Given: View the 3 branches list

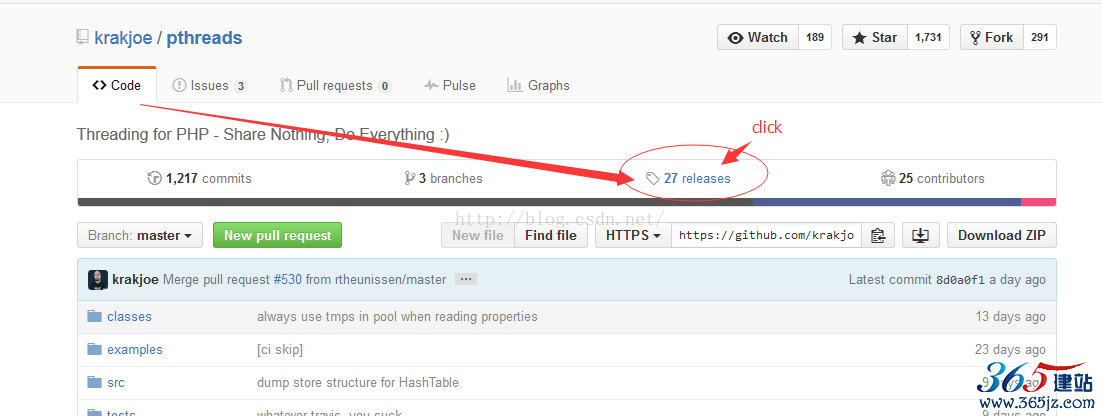Looking at the screenshot, I should [443, 178].
